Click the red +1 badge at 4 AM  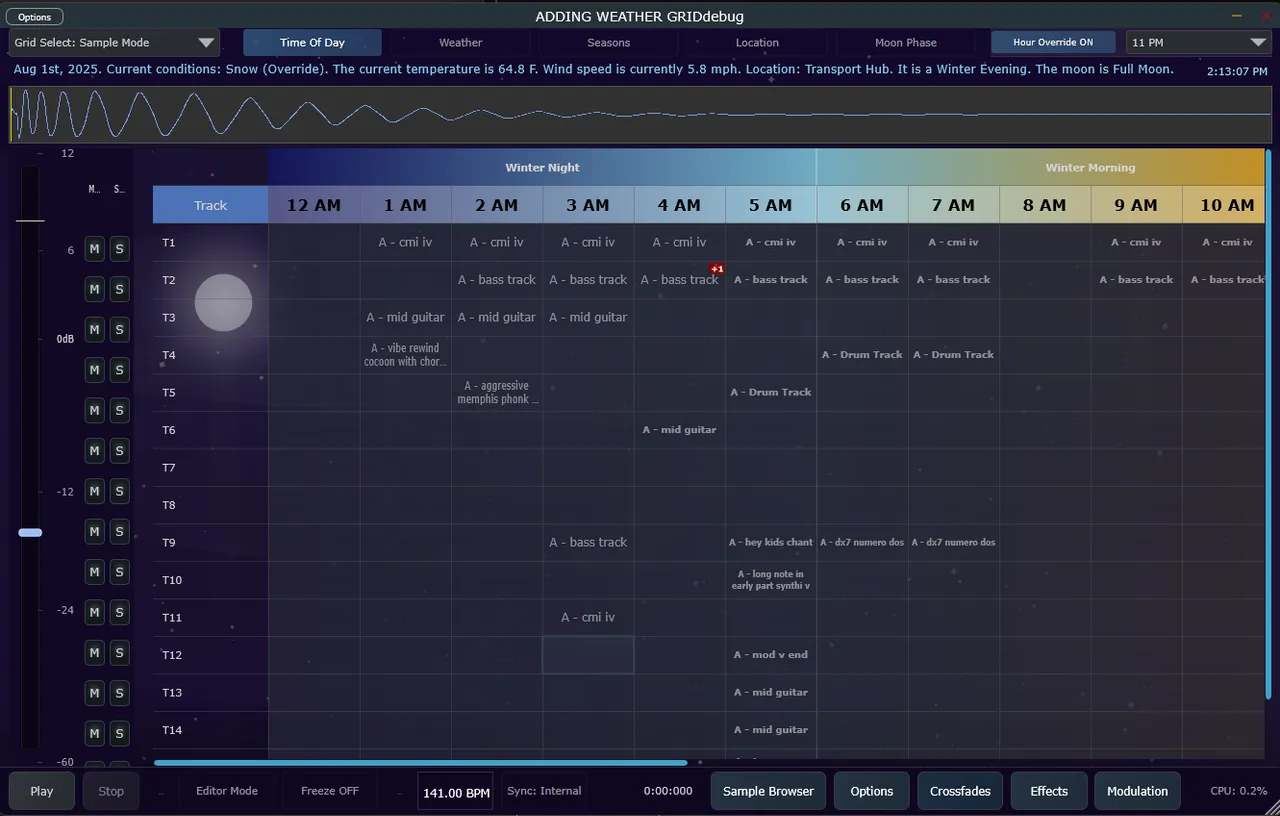(716, 269)
